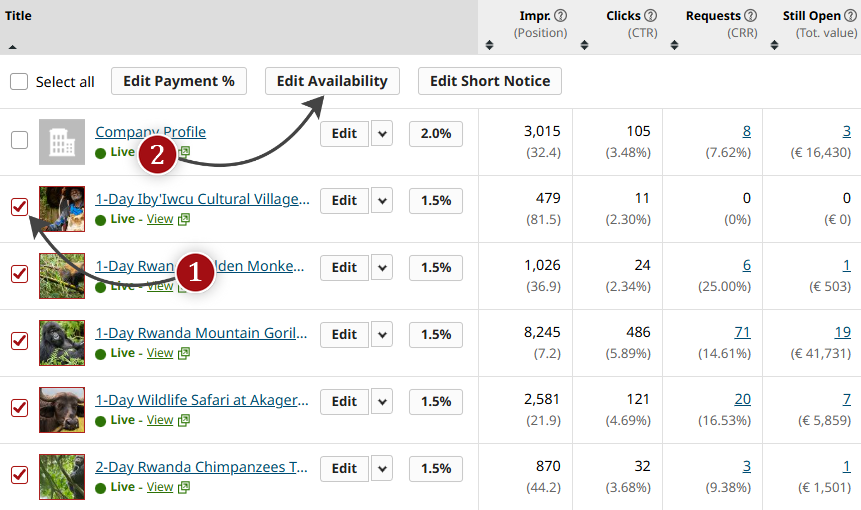
Task: Click external link icon for Akagera Wildlife Safari
Action: (183, 420)
